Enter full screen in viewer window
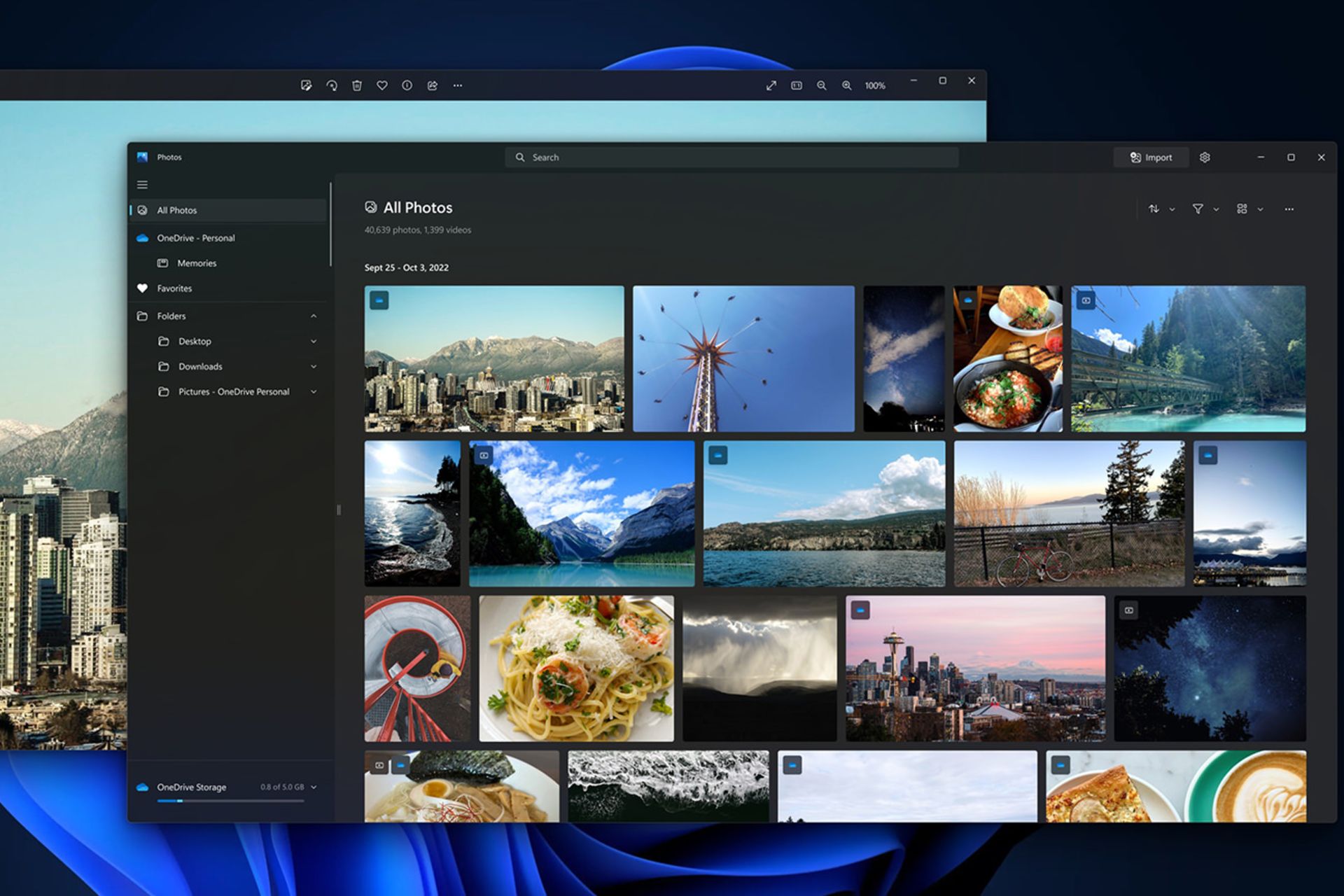 point(771,85)
